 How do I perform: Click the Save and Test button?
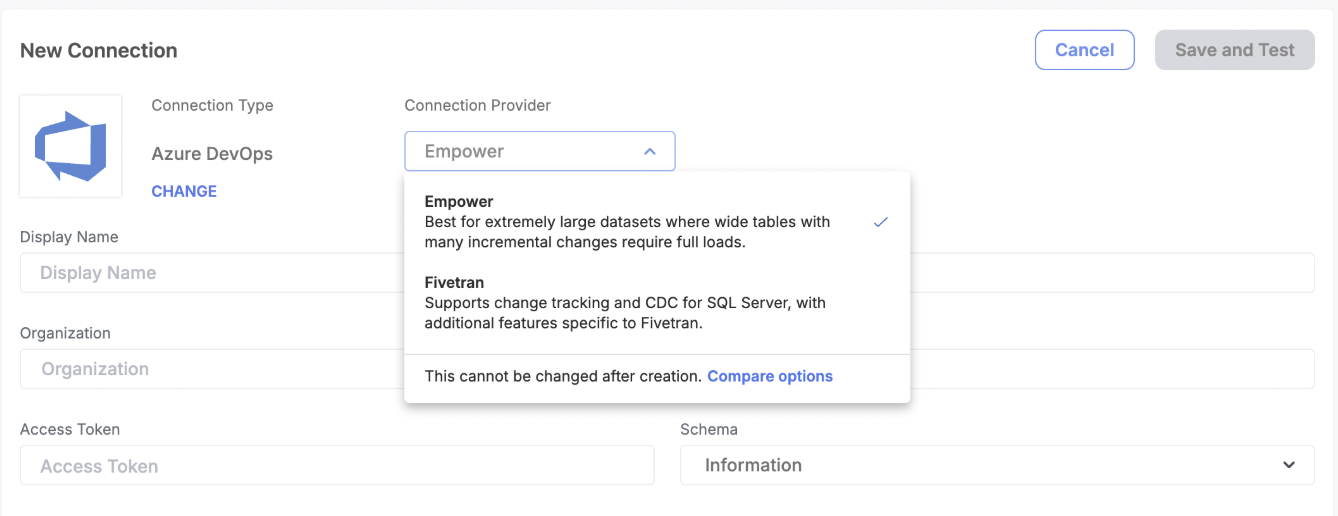pos(1235,50)
